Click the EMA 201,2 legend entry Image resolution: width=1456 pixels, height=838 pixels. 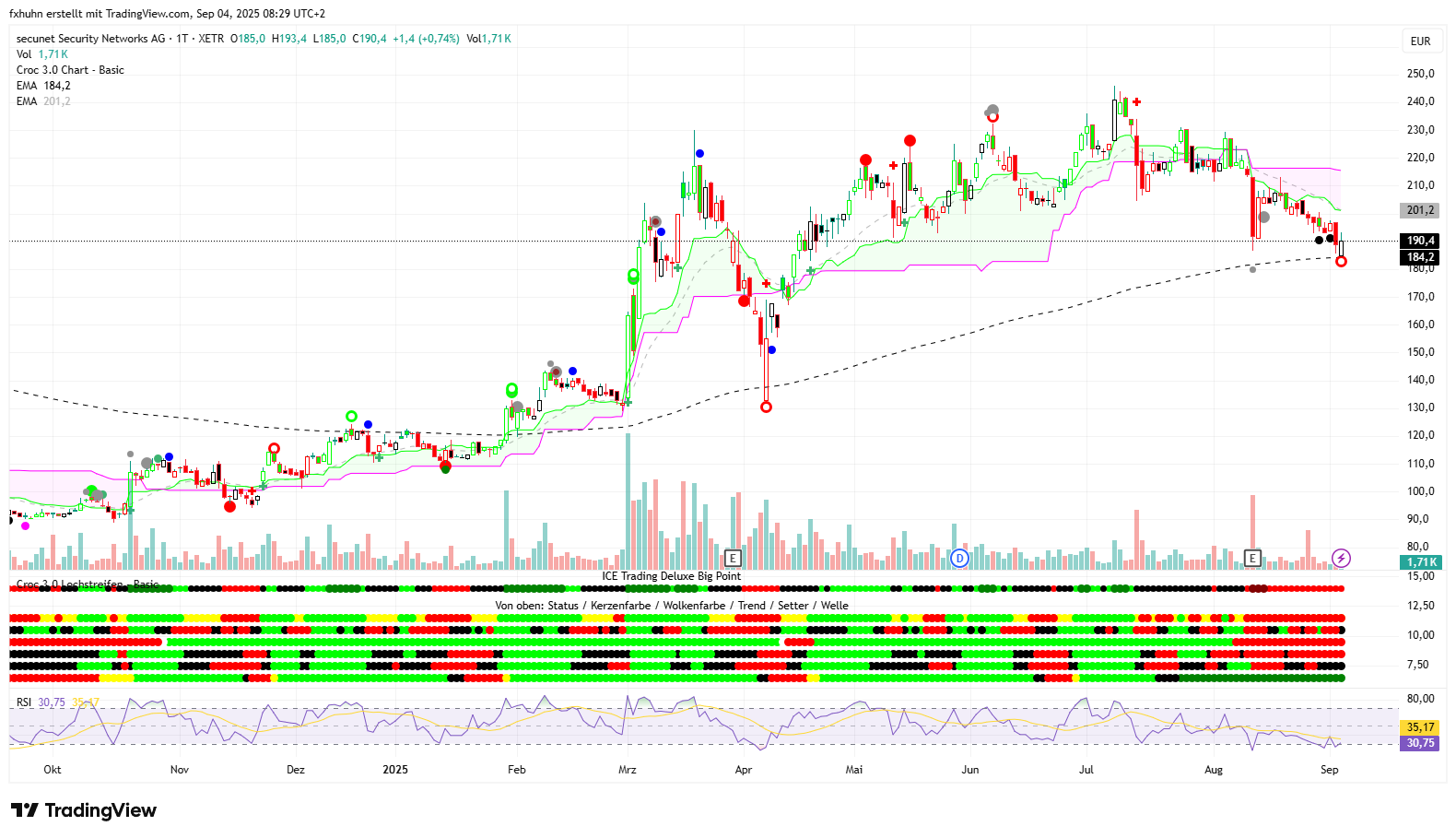coord(43,101)
